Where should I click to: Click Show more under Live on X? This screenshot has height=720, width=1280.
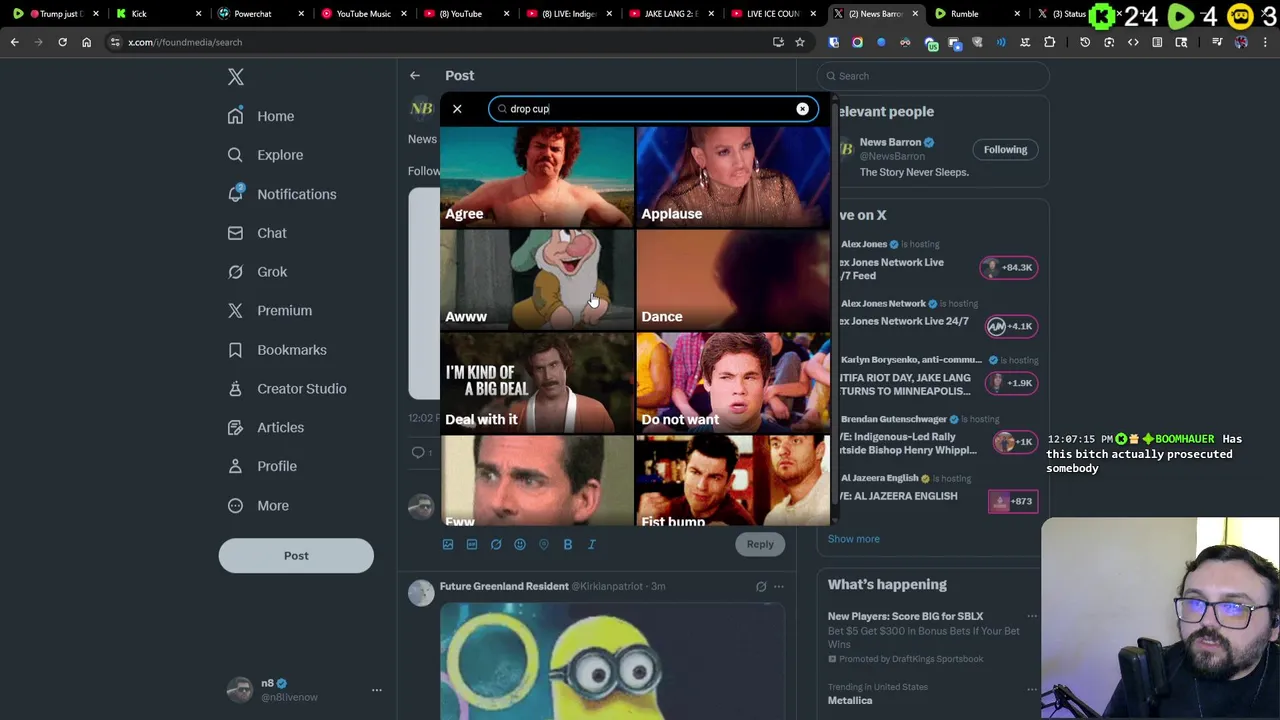click(x=854, y=539)
